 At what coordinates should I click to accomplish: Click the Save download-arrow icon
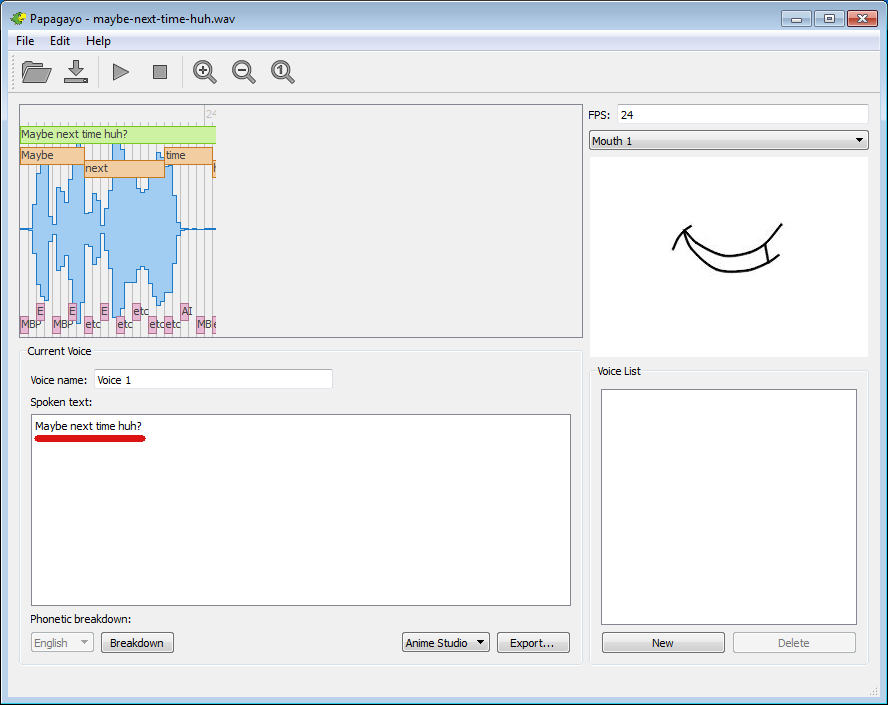pyautogui.click(x=76, y=72)
